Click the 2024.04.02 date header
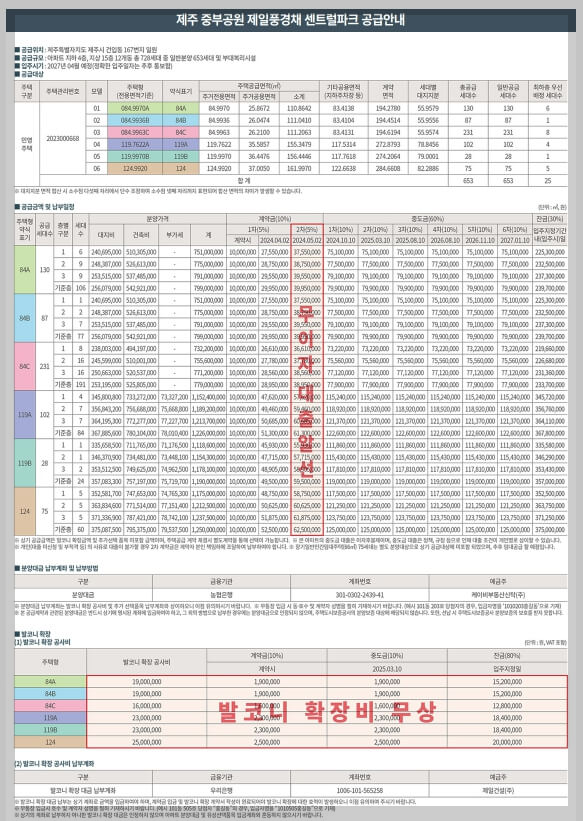This screenshot has height=821, width=583. pyautogui.click(x=274, y=240)
